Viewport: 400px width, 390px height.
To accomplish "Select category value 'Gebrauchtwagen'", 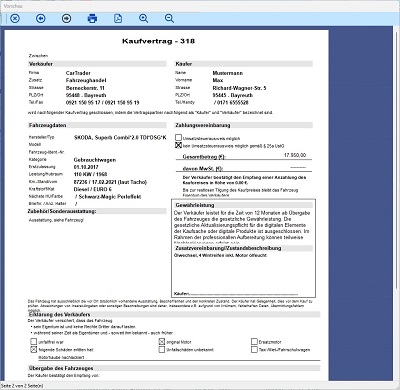I will point(95,160).
